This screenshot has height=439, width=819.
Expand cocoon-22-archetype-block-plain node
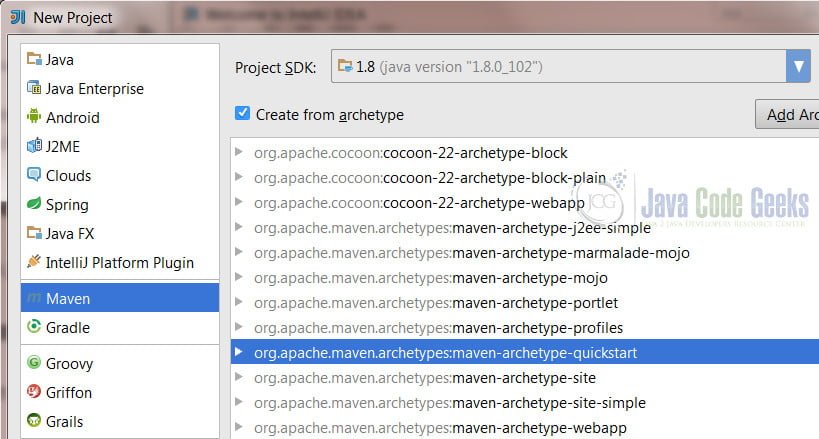click(239, 177)
